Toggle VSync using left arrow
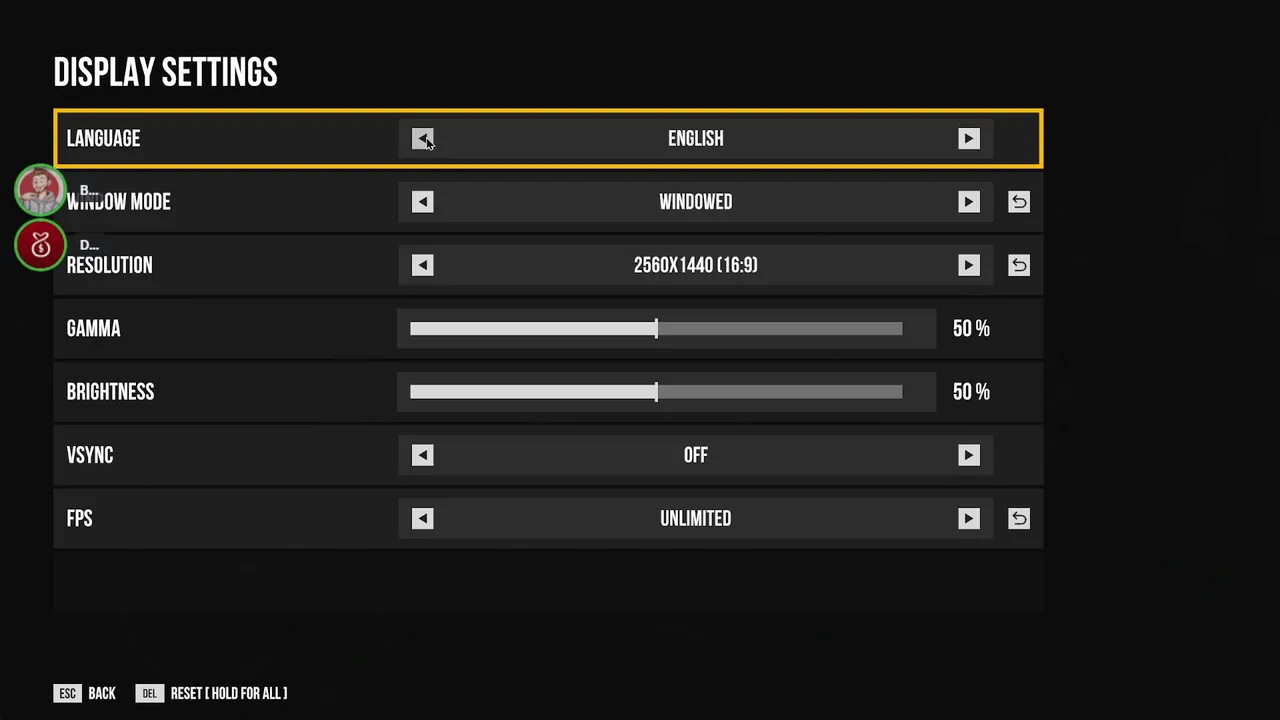The image size is (1280, 720). click(x=422, y=455)
